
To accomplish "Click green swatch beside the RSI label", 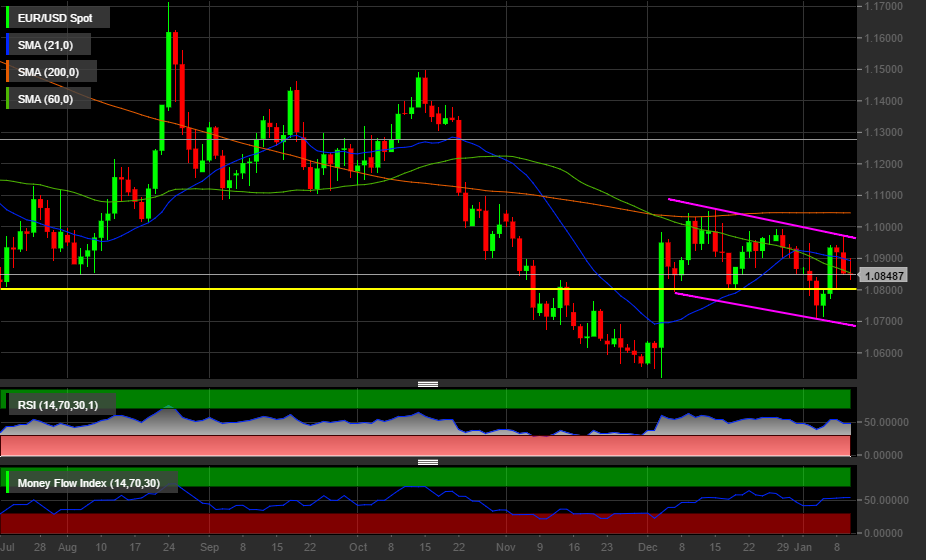I will pyautogui.click(x=8, y=405).
